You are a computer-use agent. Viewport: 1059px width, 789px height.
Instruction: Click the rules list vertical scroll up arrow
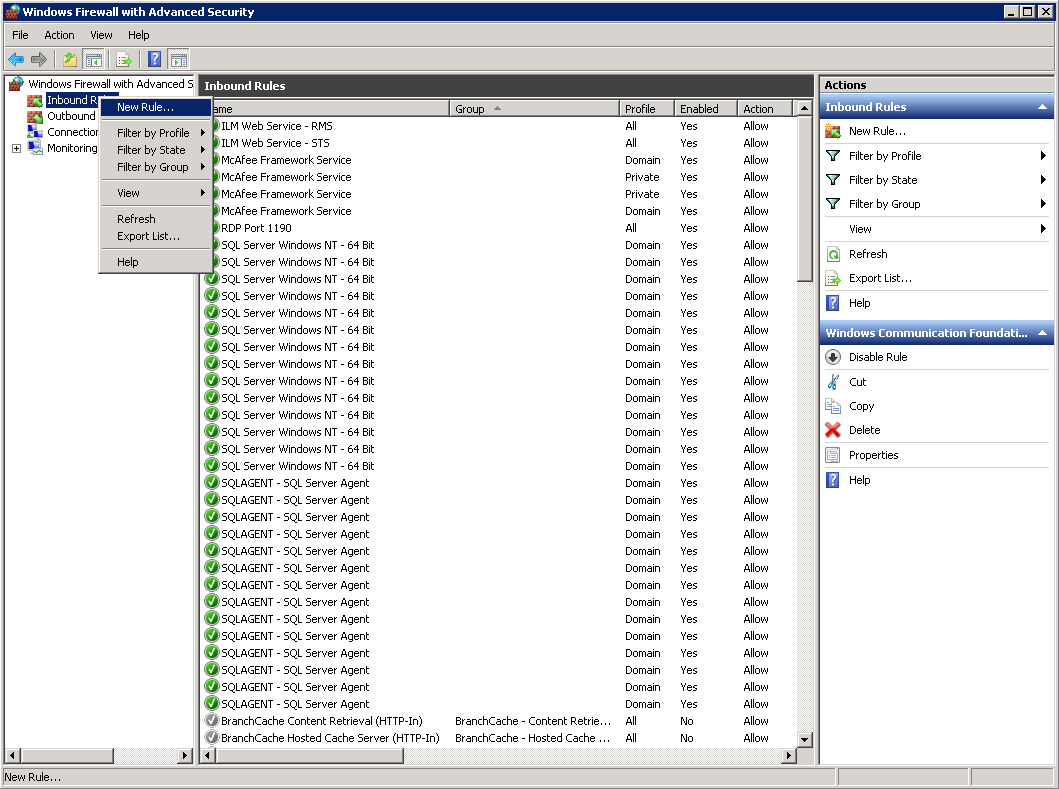(804, 108)
